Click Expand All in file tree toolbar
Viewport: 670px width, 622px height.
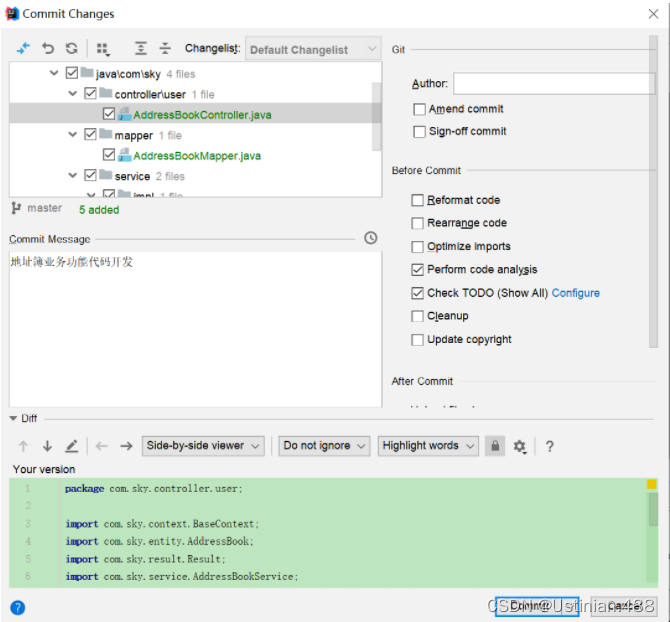(x=141, y=48)
